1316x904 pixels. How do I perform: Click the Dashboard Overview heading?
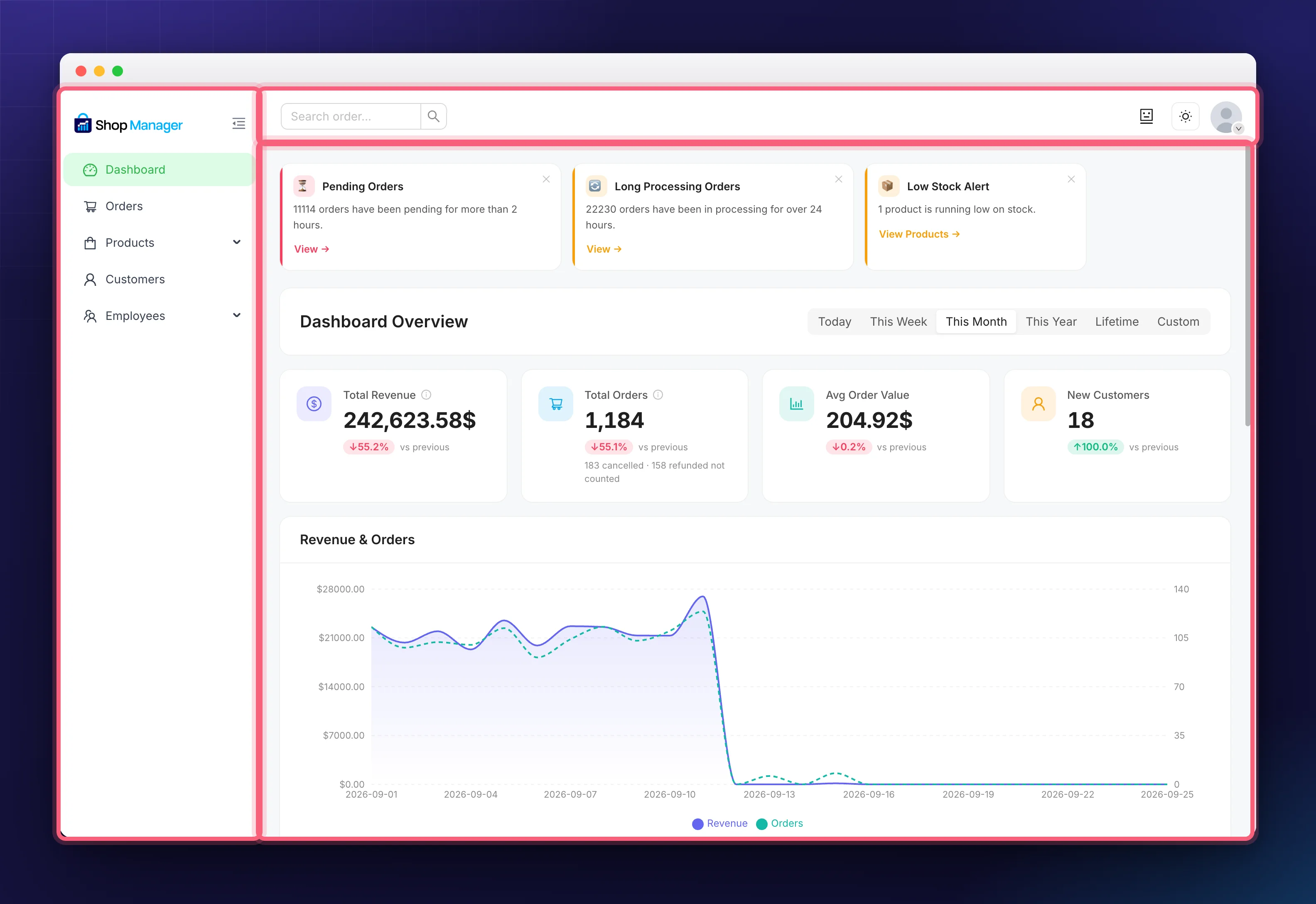(x=384, y=322)
